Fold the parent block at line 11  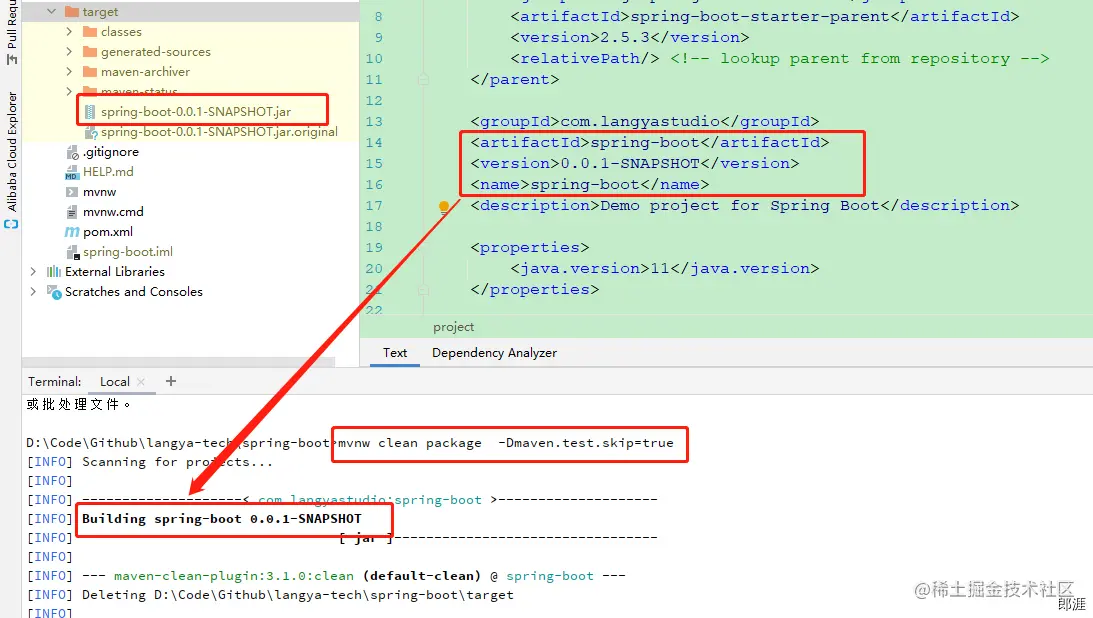(423, 79)
